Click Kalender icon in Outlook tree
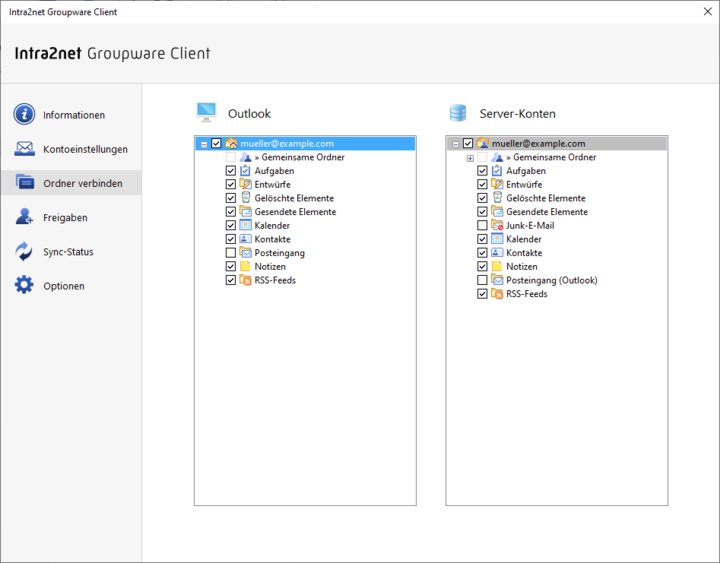Screen dimensions: 720x563 pos(246,225)
